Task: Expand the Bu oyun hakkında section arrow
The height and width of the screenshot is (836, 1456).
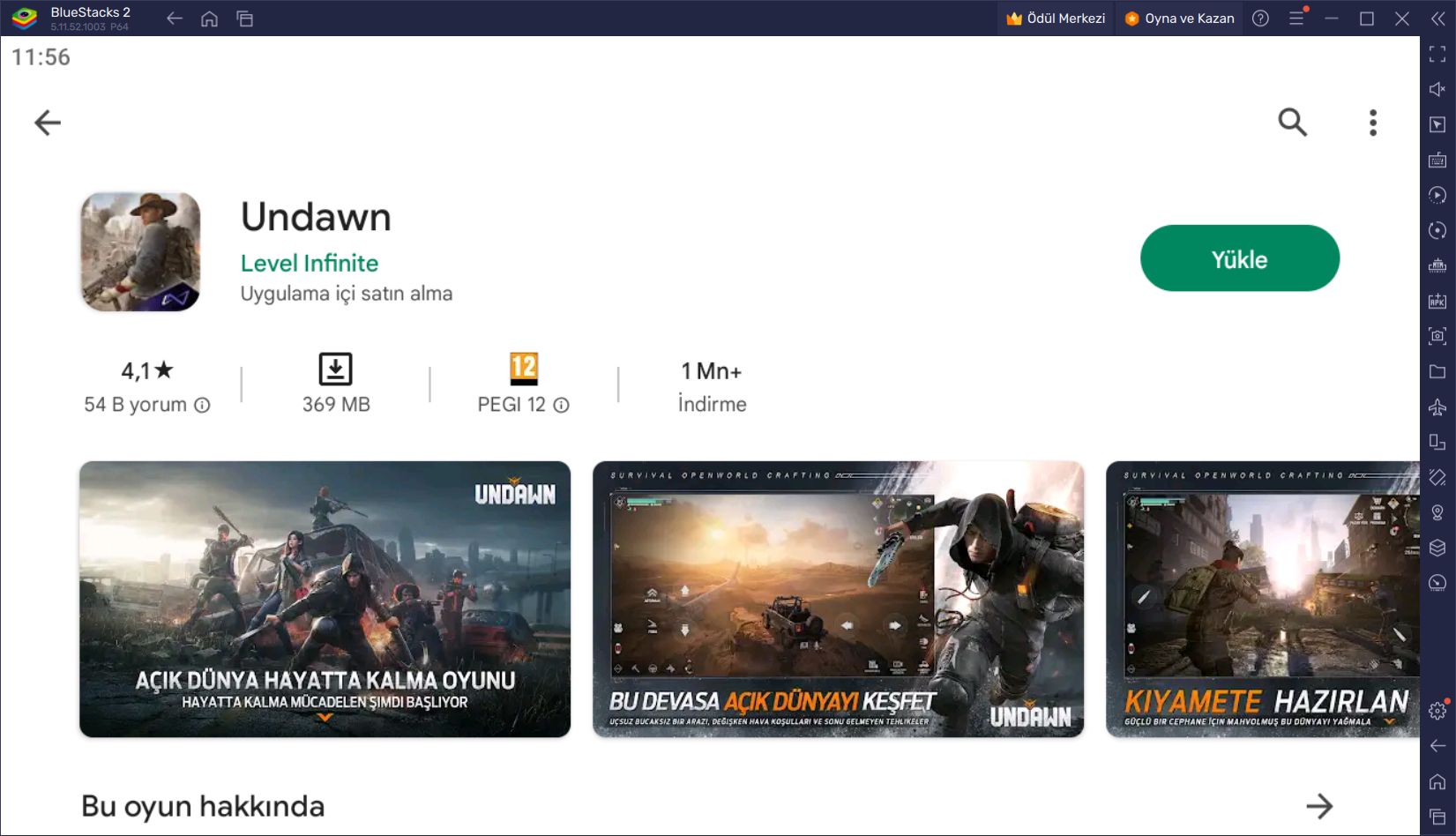Action: (1319, 806)
